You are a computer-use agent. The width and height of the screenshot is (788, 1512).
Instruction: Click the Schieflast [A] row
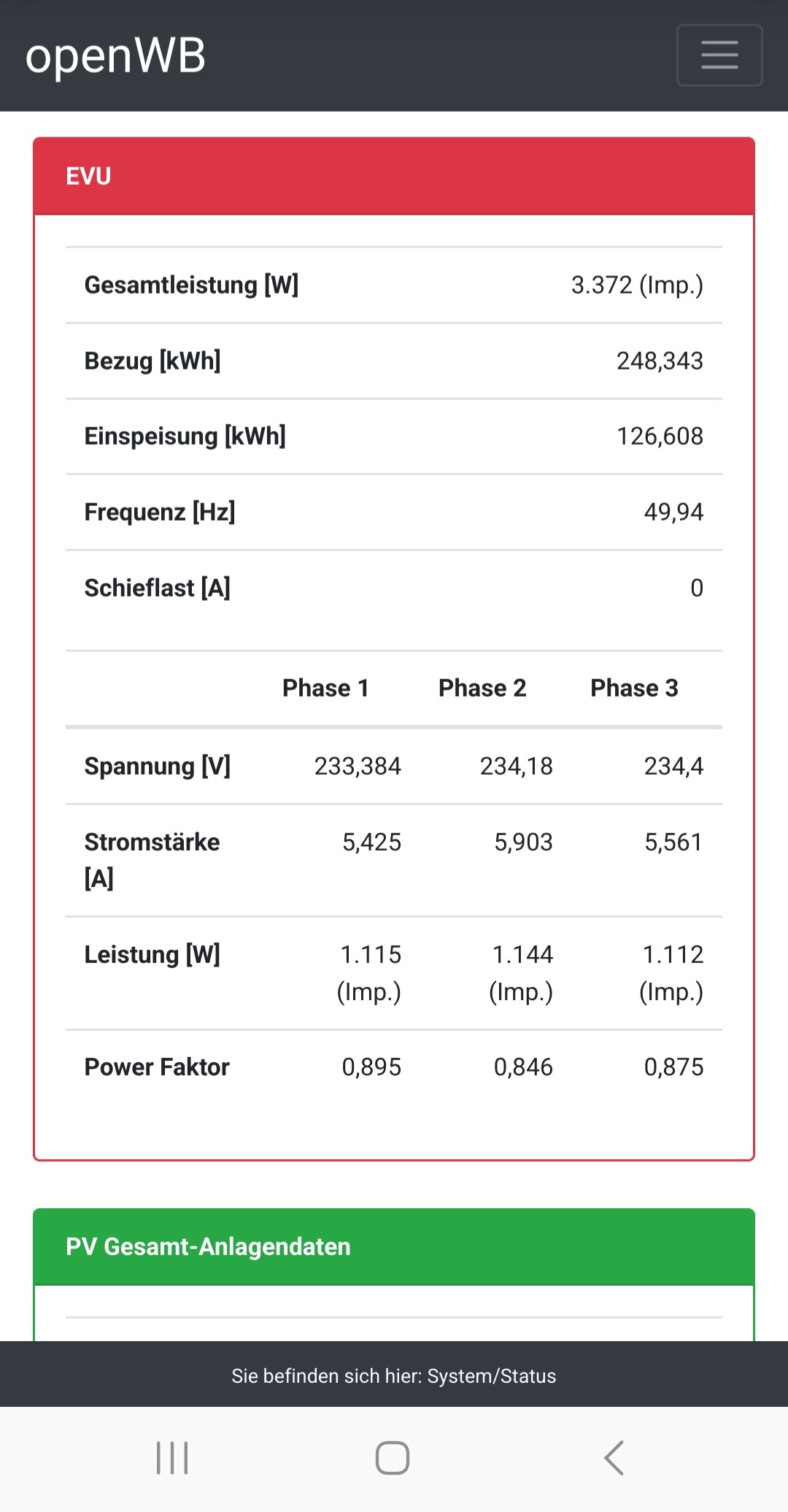393,588
